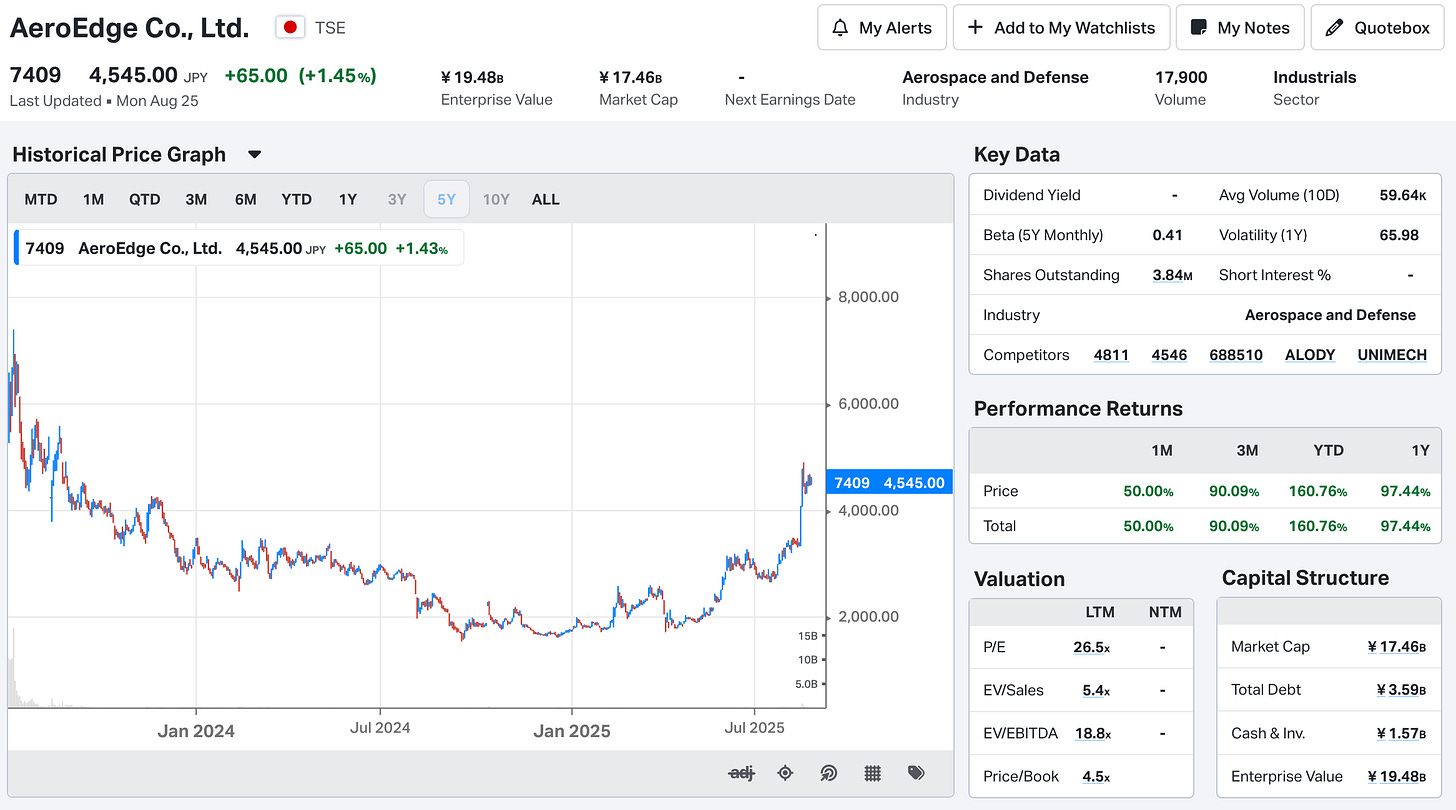Open competitor ticker ALODY
This screenshot has height=810, width=1456.
pos(1310,355)
